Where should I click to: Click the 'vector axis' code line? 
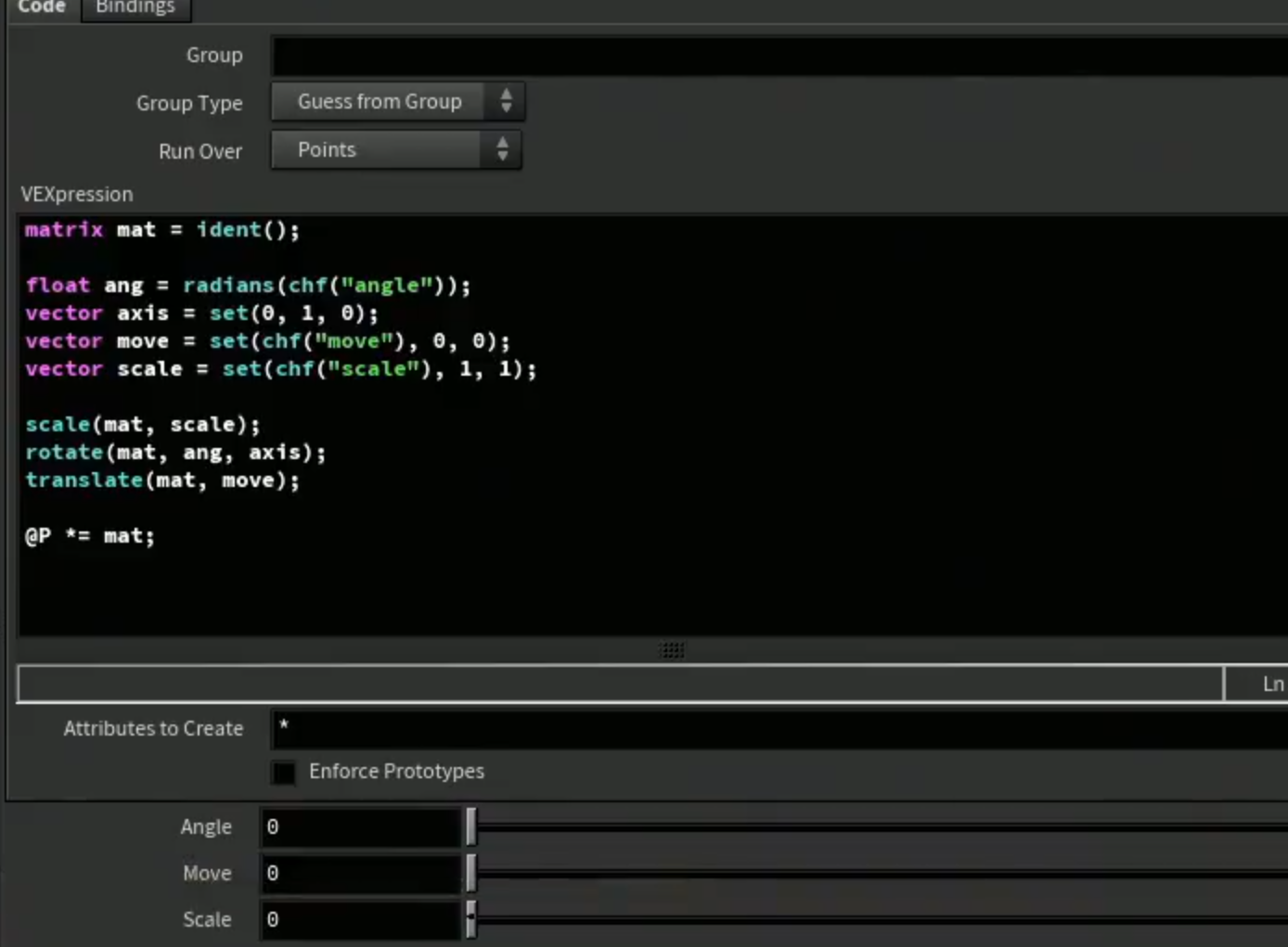(201, 314)
